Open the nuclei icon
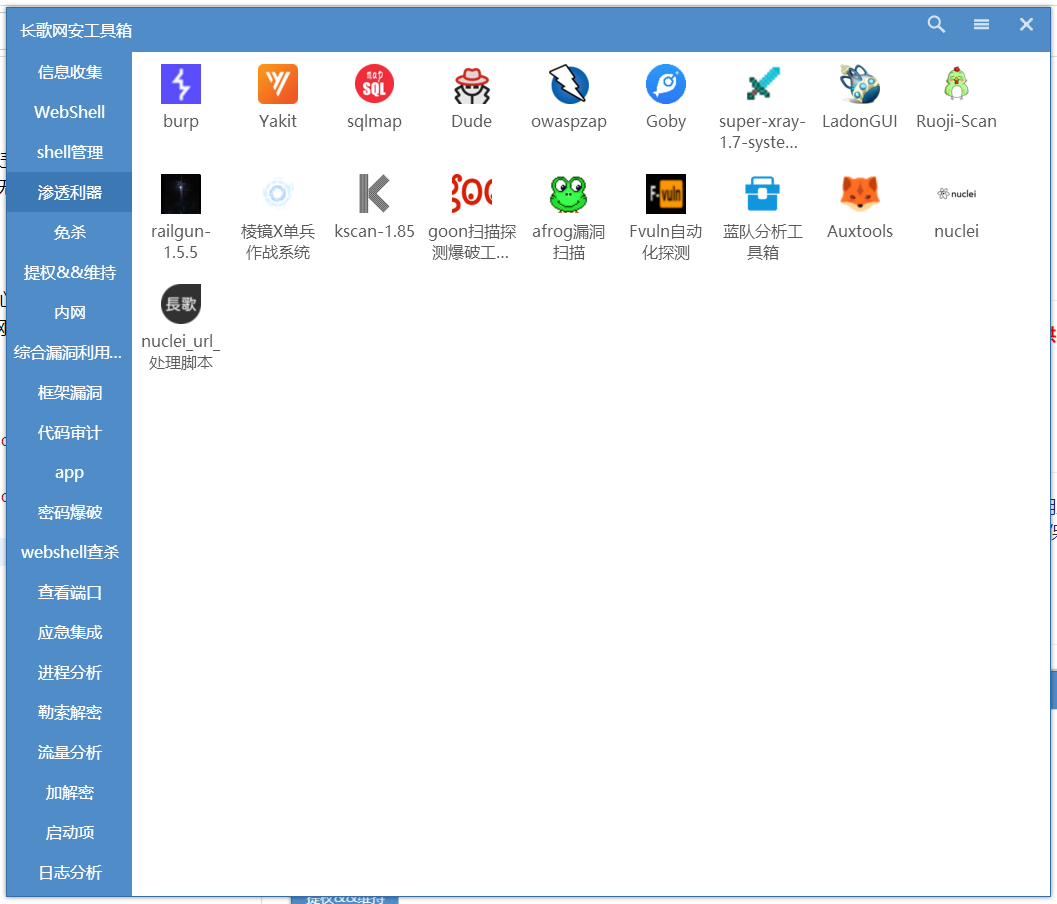The width and height of the screenshot is (1057, 904). (956, 194)
